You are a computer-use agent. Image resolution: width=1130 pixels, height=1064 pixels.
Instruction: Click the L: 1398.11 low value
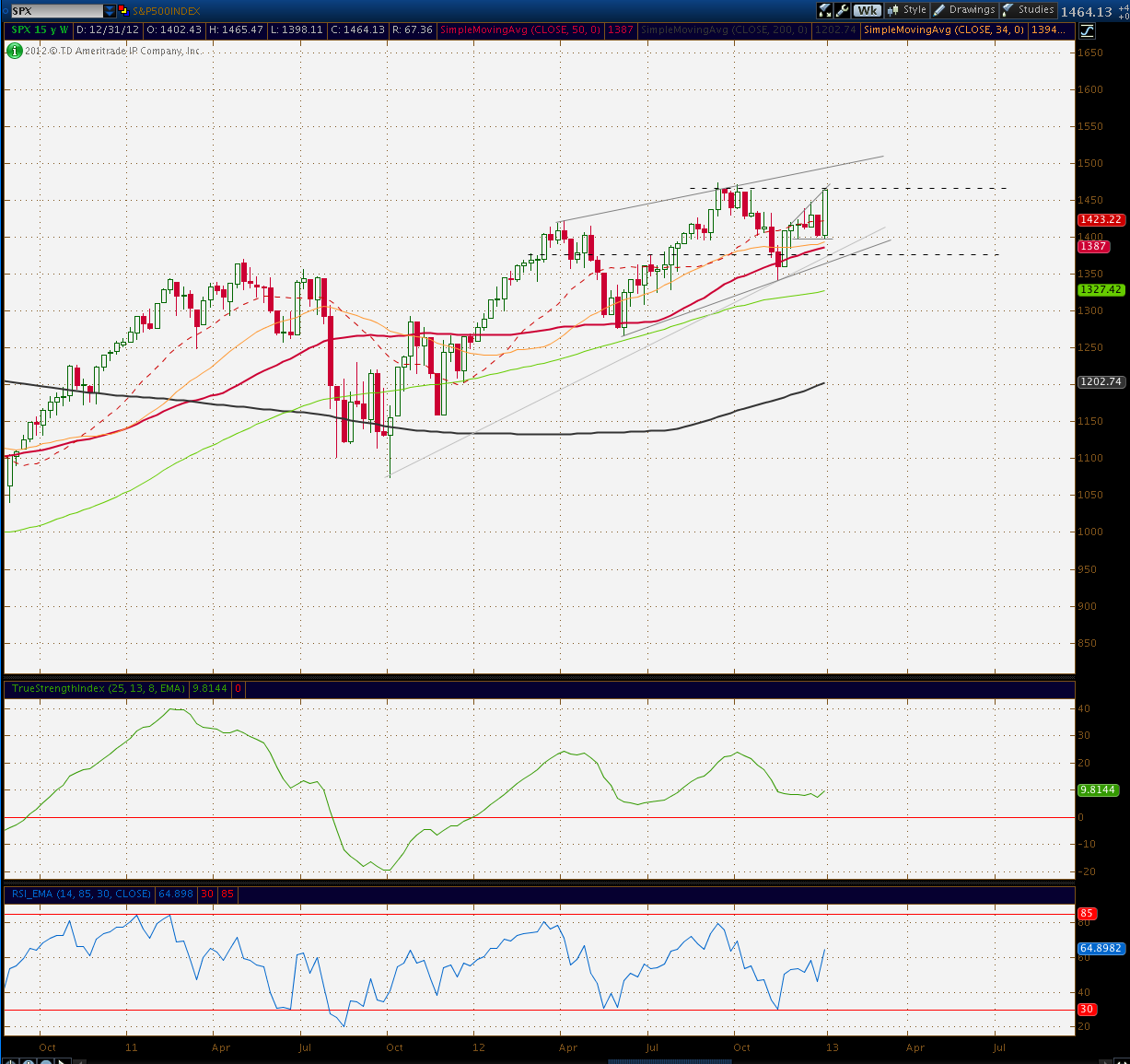(297, 30)
